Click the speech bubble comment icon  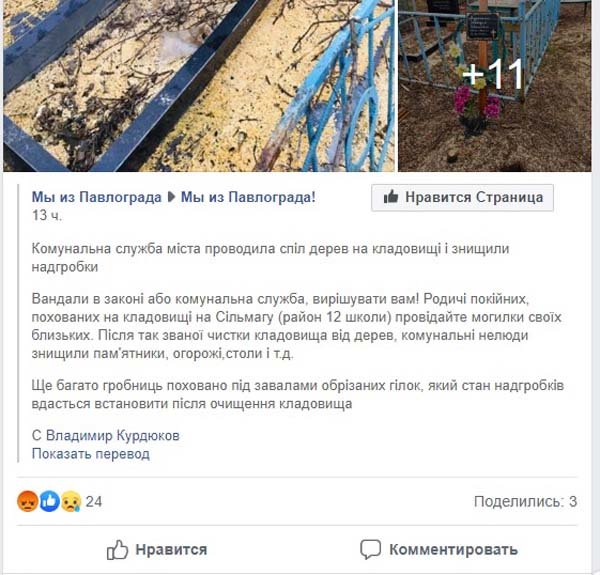click(370, 550)
